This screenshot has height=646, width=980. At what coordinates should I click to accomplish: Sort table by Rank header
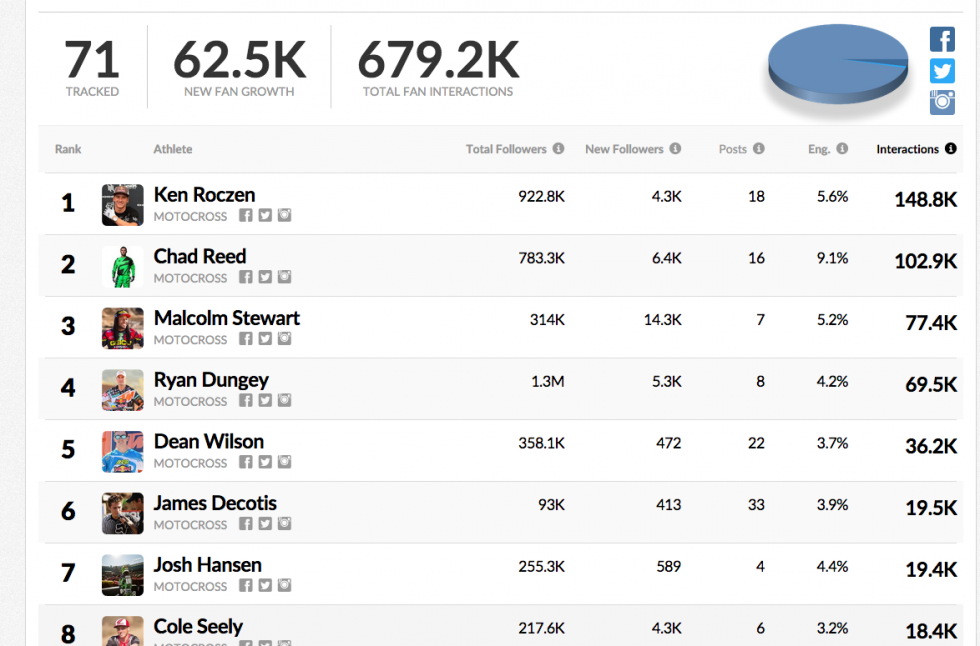point(68,149)
